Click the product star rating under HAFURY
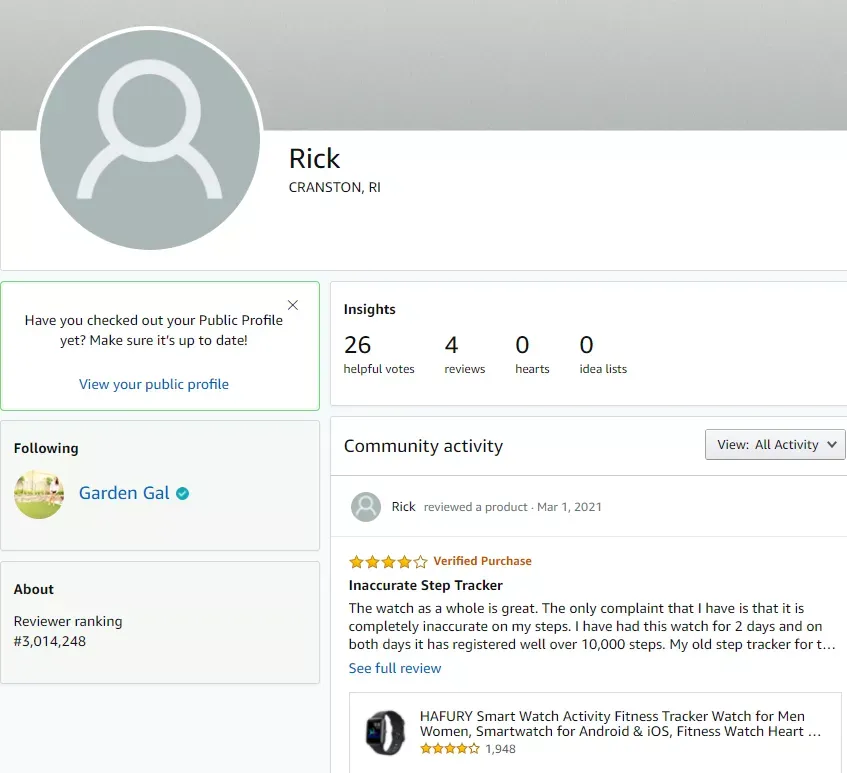 (449, 749)
